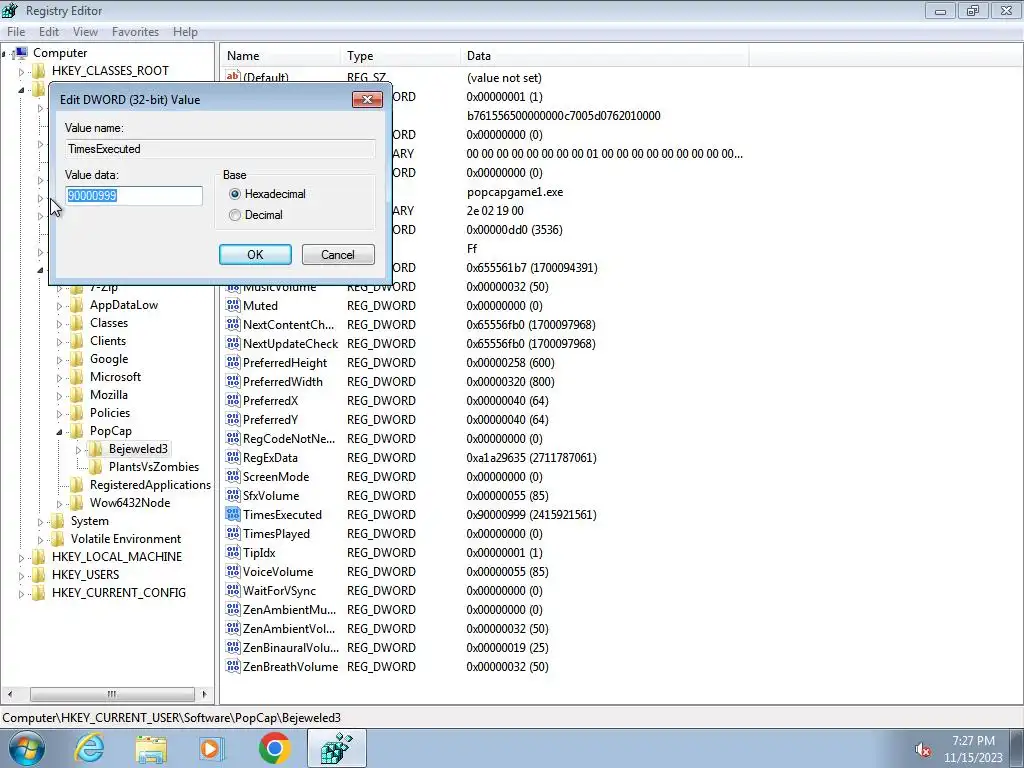Image resolution: width=1024 pixels, height=768 pixels.
Task: Click the tree pane scroll left arrow
Action: point(10,694)
